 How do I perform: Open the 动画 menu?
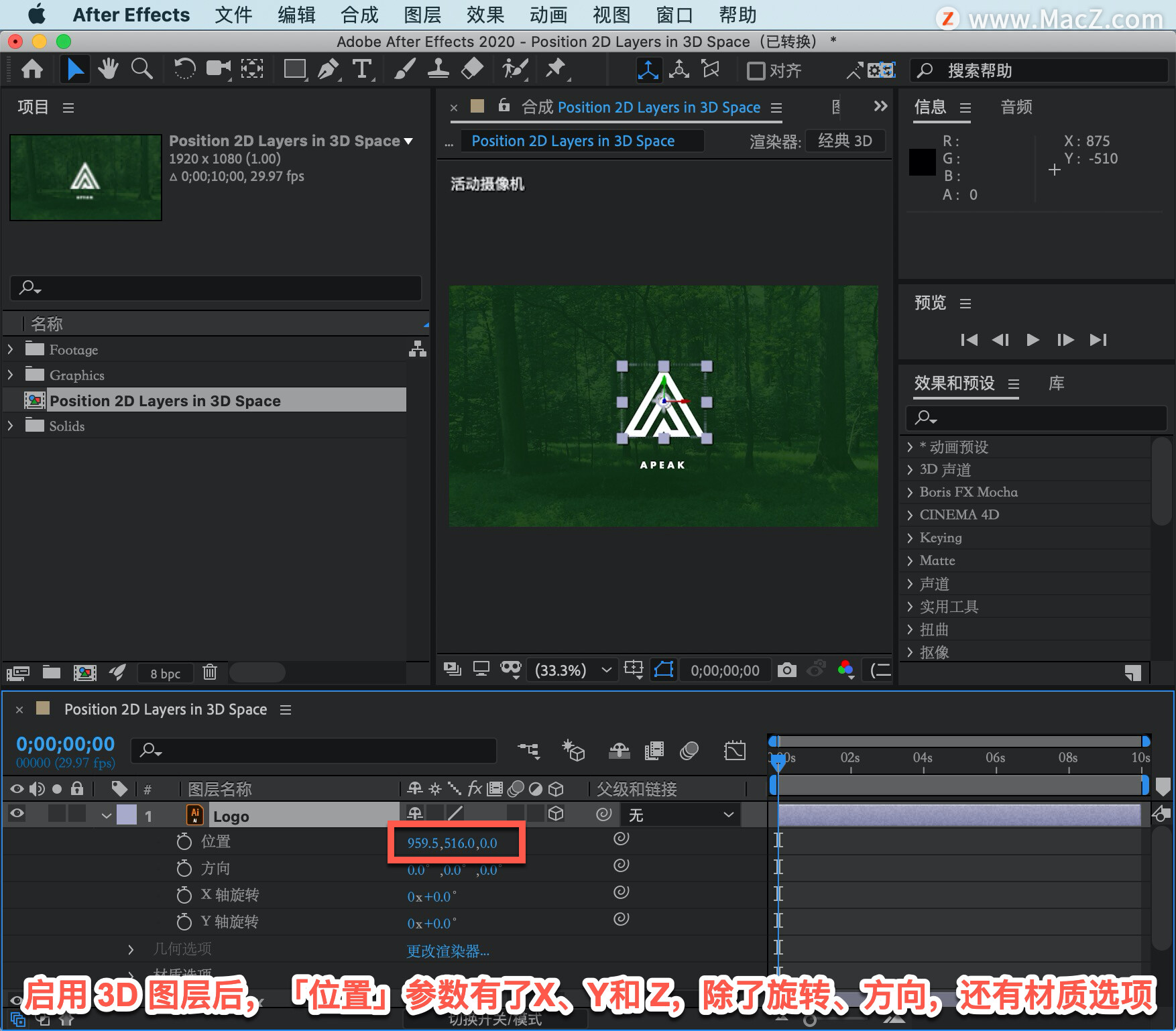[x=548, y=15]
